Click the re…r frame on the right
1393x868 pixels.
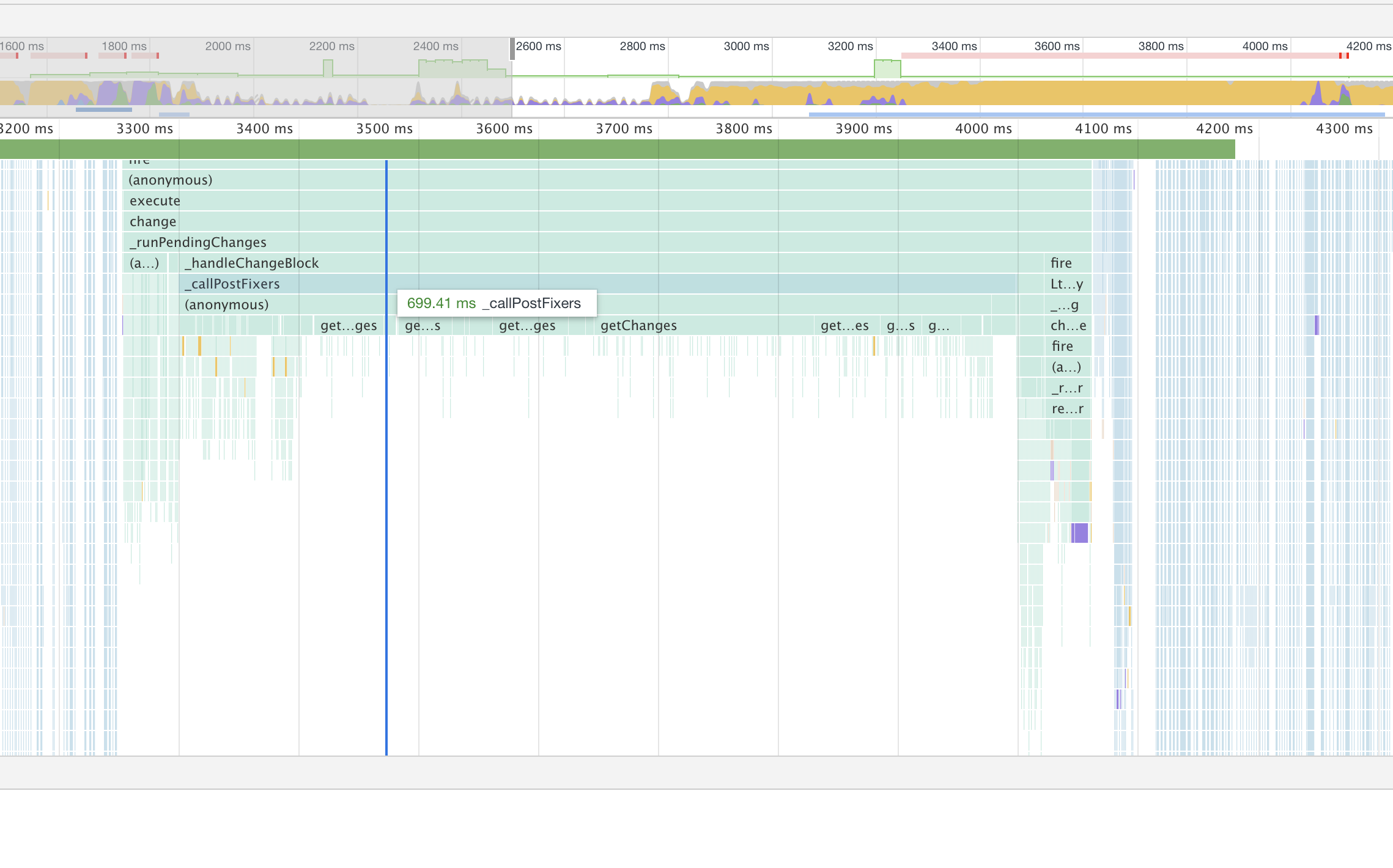(1068, 408)
